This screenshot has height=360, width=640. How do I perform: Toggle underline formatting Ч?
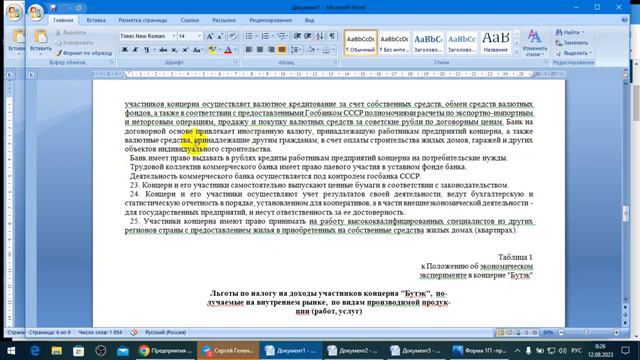[x=146, y=50]
